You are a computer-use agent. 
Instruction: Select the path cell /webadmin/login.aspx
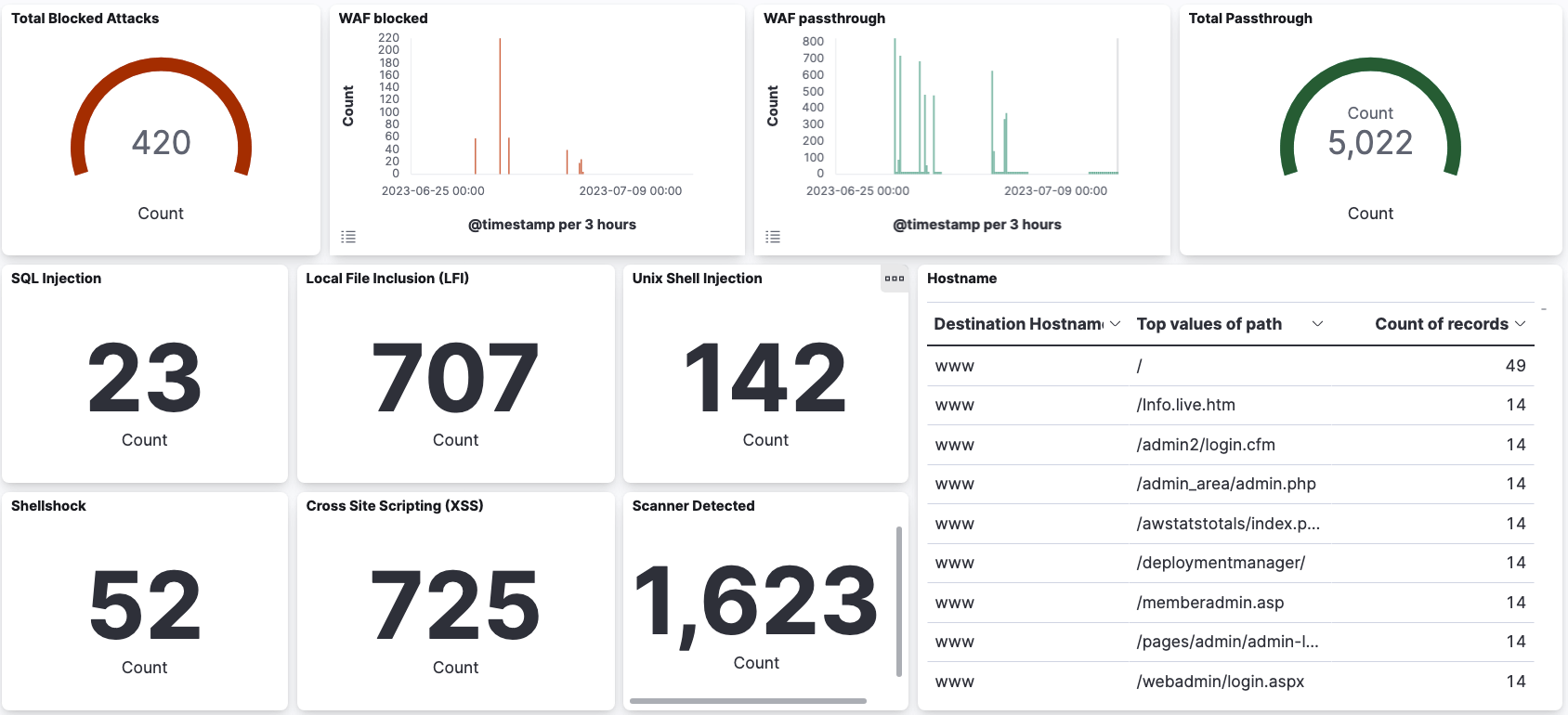tap(1221, 682)
